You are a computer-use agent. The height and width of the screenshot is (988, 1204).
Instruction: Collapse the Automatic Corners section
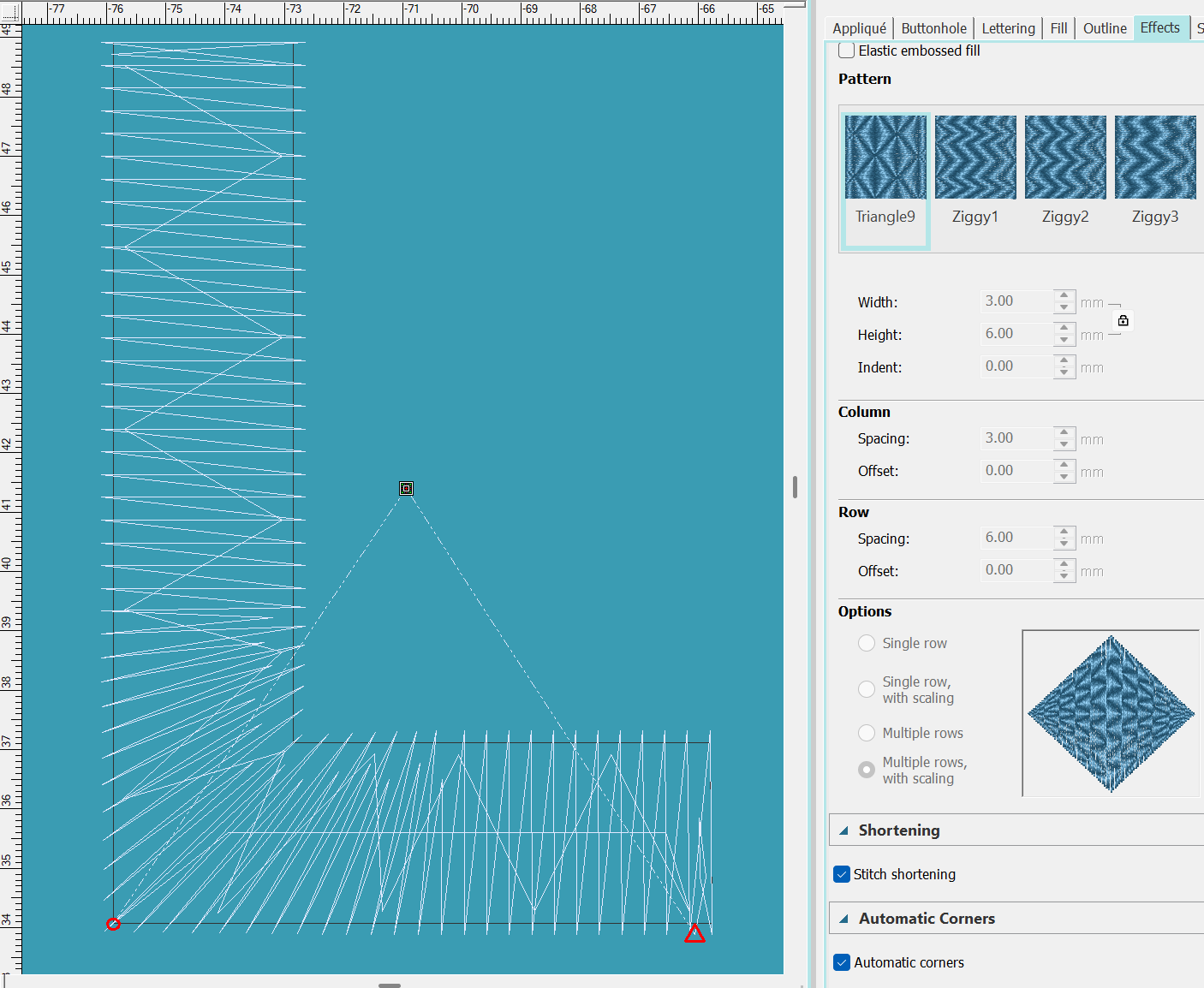pyautogui.click(x=844, y=919)
